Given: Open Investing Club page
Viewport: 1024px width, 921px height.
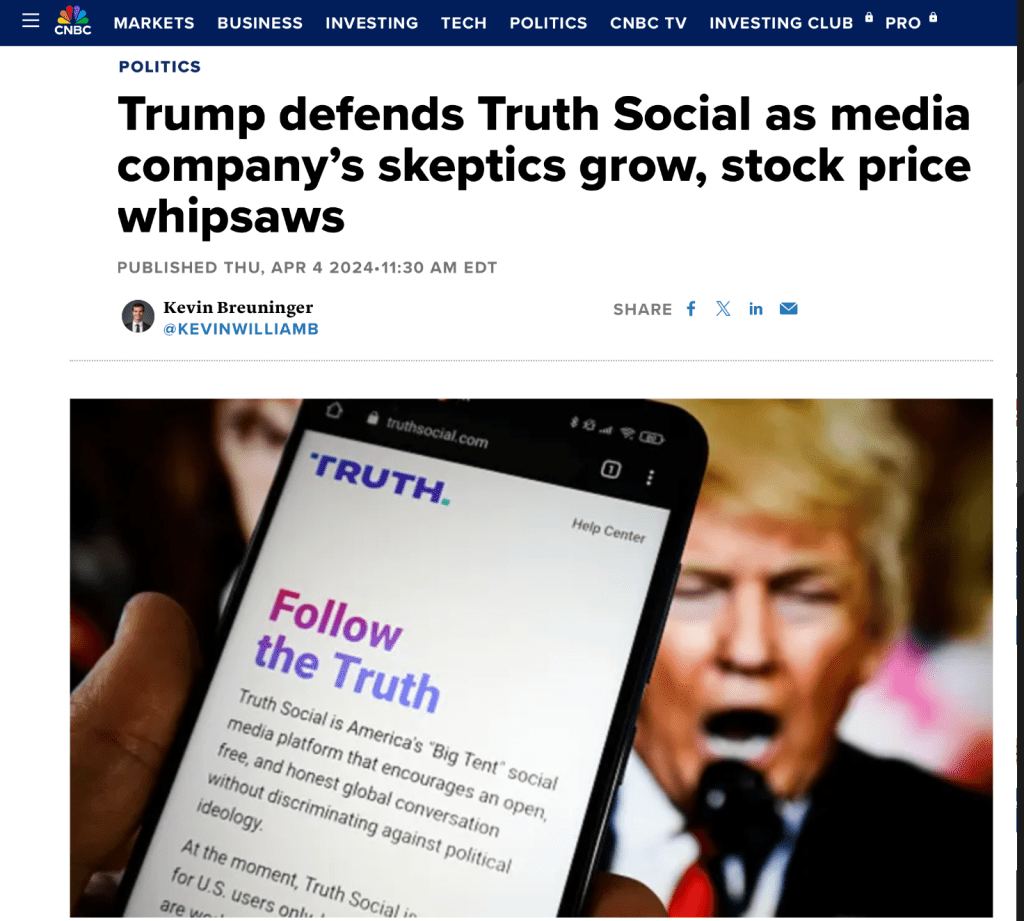Looking at the screenshot, I should pos(780,23).
